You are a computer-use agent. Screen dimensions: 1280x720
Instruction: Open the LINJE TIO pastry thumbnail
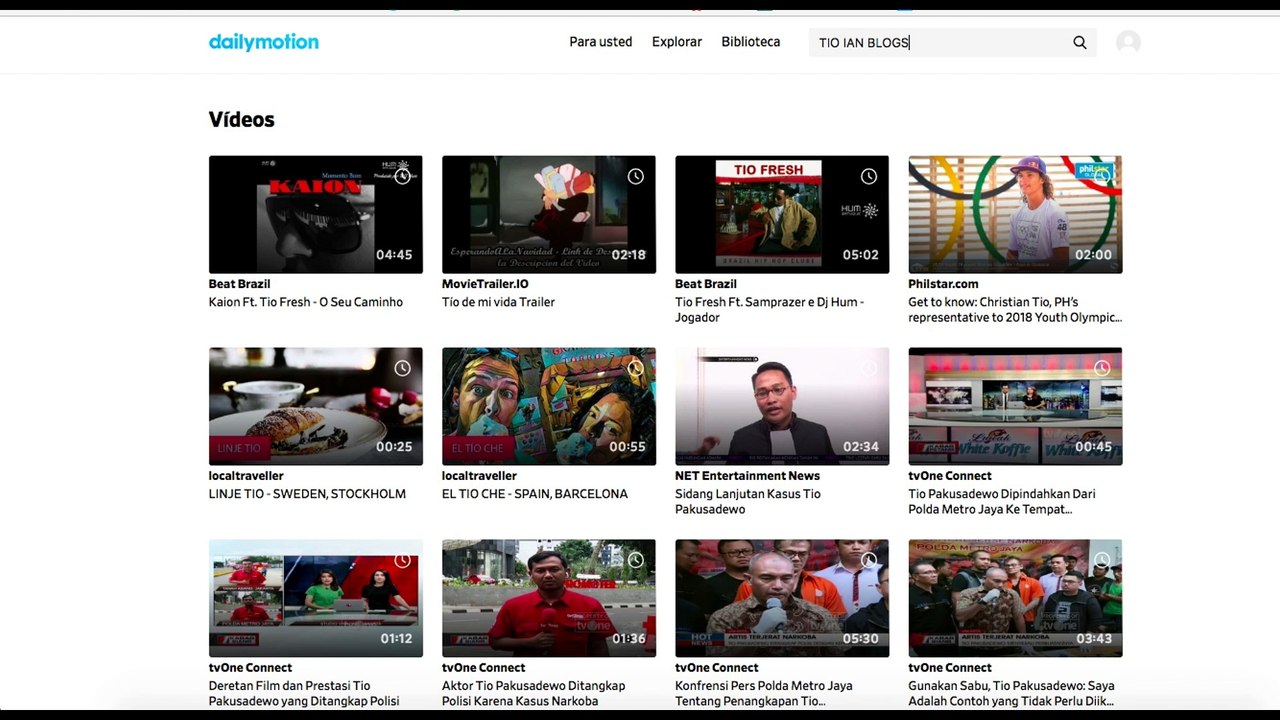coord(315,406)
